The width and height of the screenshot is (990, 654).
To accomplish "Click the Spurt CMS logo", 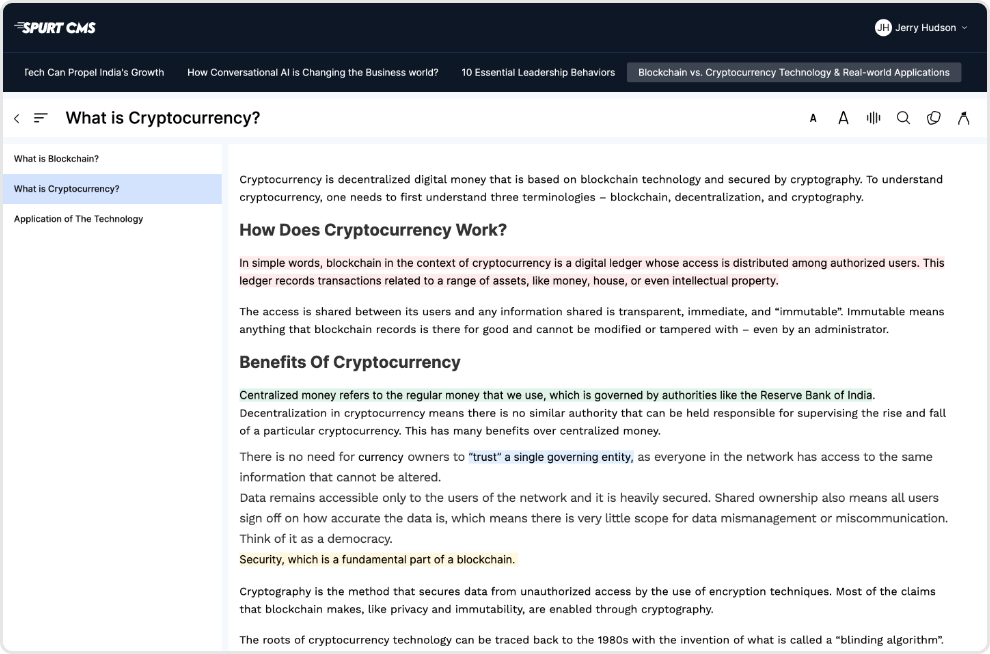I will point(55,28).
